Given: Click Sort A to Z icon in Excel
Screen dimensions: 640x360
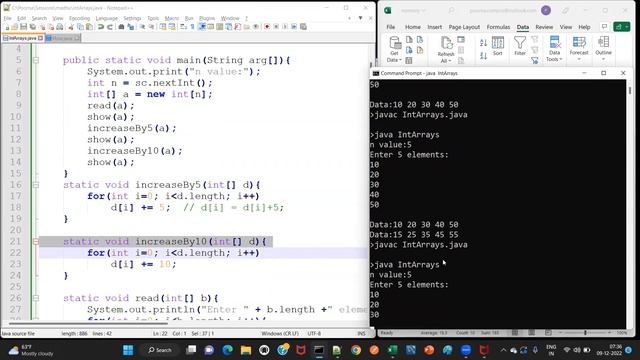Looking at the screenshot, I should click(483, 42).
